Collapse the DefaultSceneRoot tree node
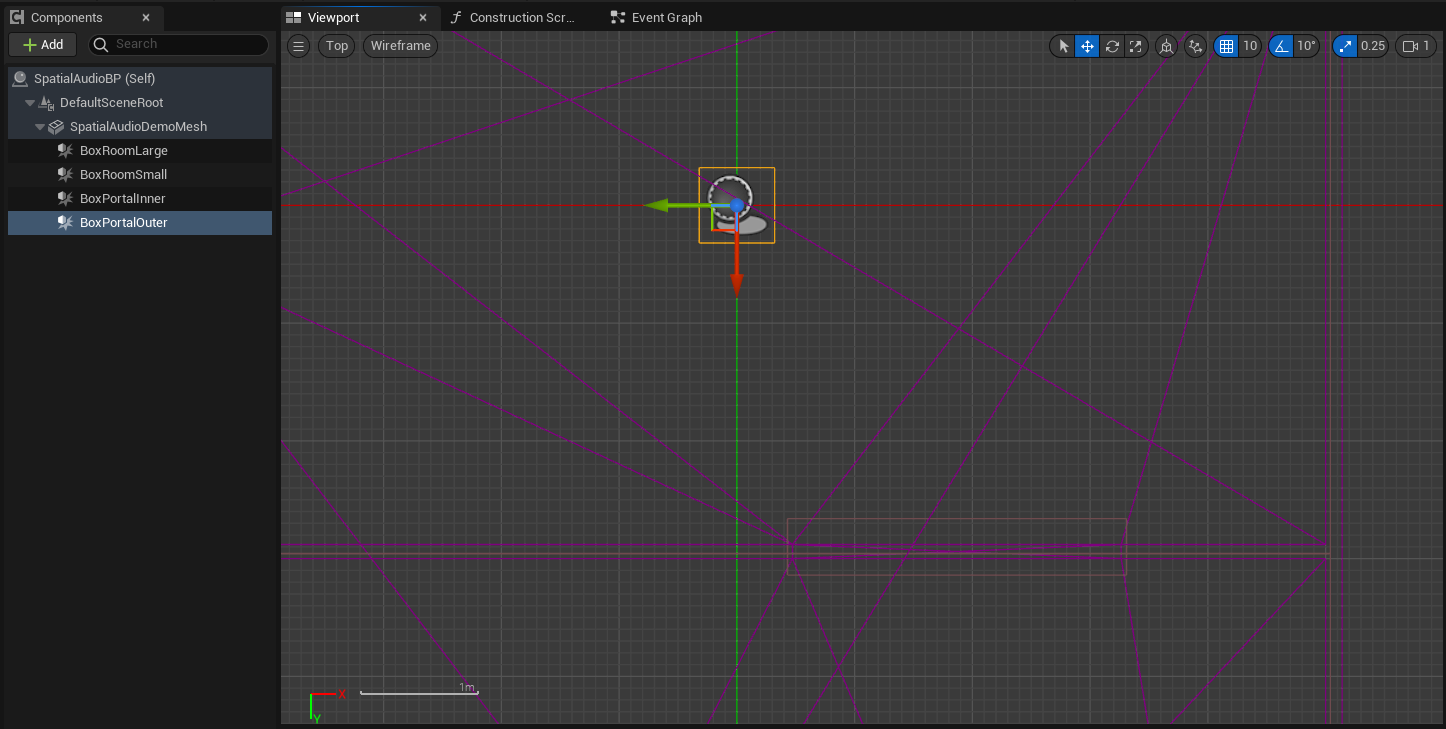 (x=30, y=103)
